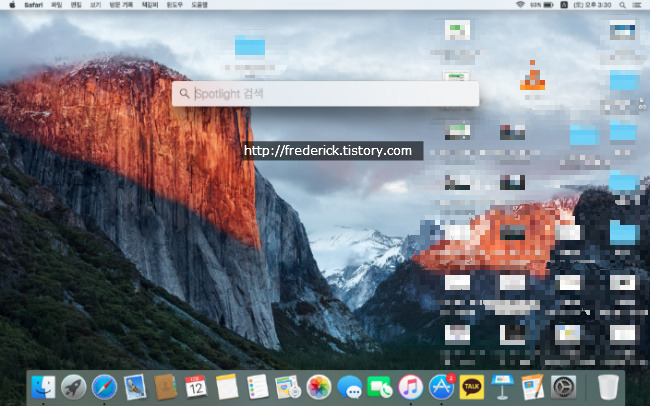Open the 파일 menu
Screen dimensions: 650x406
pos(56,5)
